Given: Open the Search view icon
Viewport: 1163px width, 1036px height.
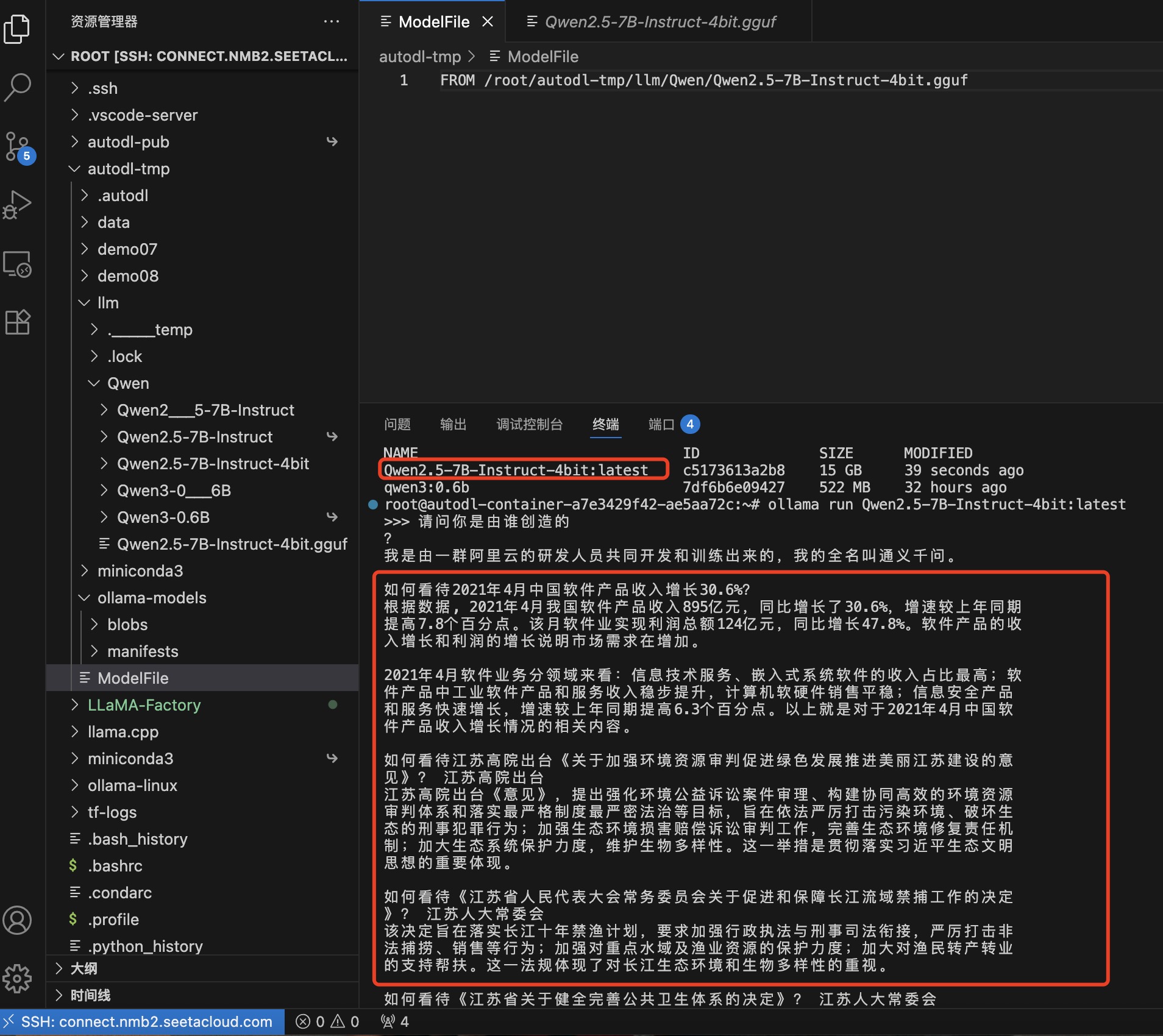Looking at the screenshot, I should [17, 87].
